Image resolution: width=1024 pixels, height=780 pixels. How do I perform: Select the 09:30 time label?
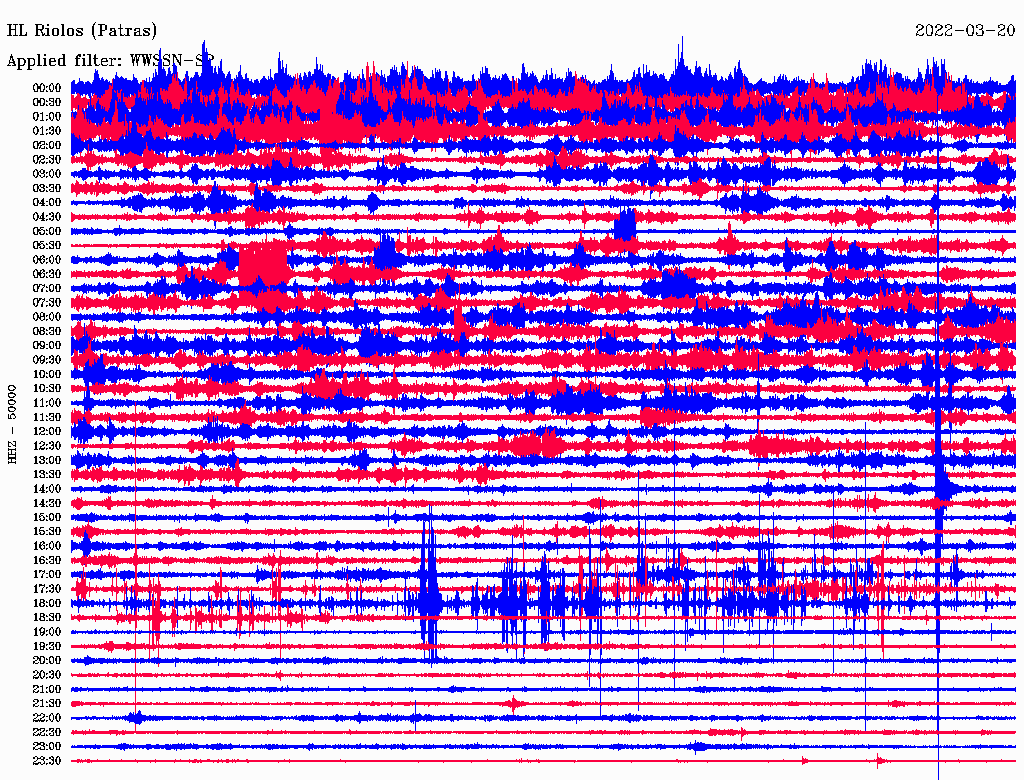click(47, 360)
